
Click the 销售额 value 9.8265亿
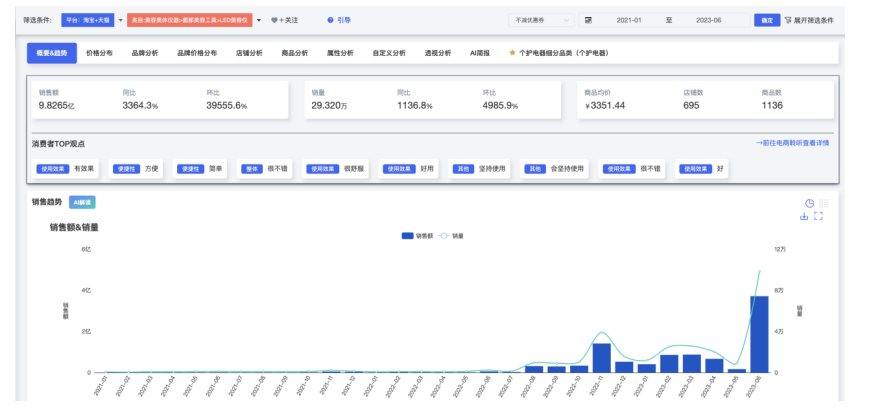click(x=57, y=106)
